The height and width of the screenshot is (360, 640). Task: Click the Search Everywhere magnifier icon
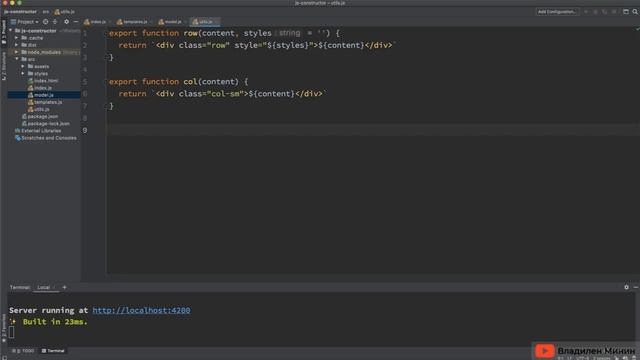coord(635,12)
